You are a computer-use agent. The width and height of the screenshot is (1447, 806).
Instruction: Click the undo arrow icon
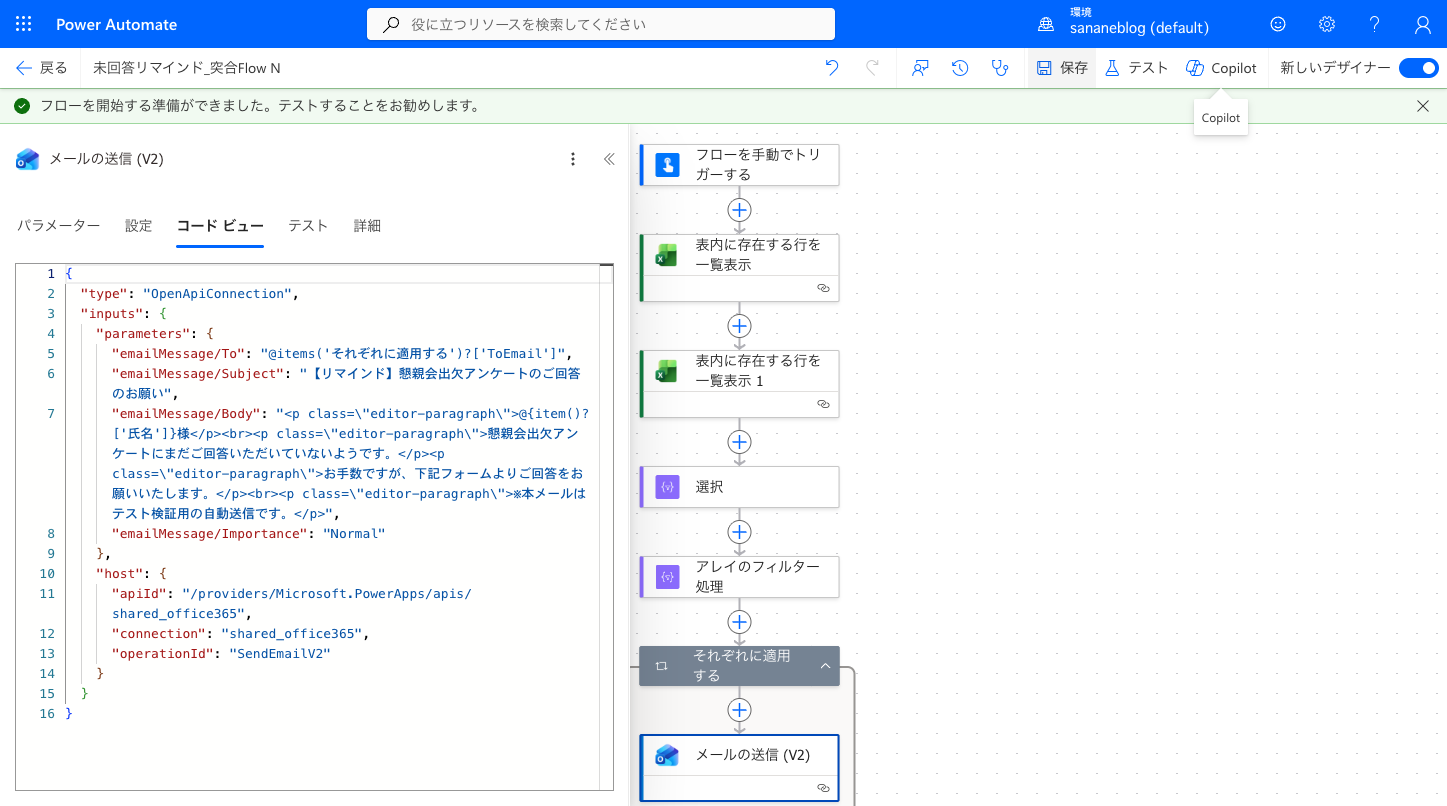tap(832, 68)
